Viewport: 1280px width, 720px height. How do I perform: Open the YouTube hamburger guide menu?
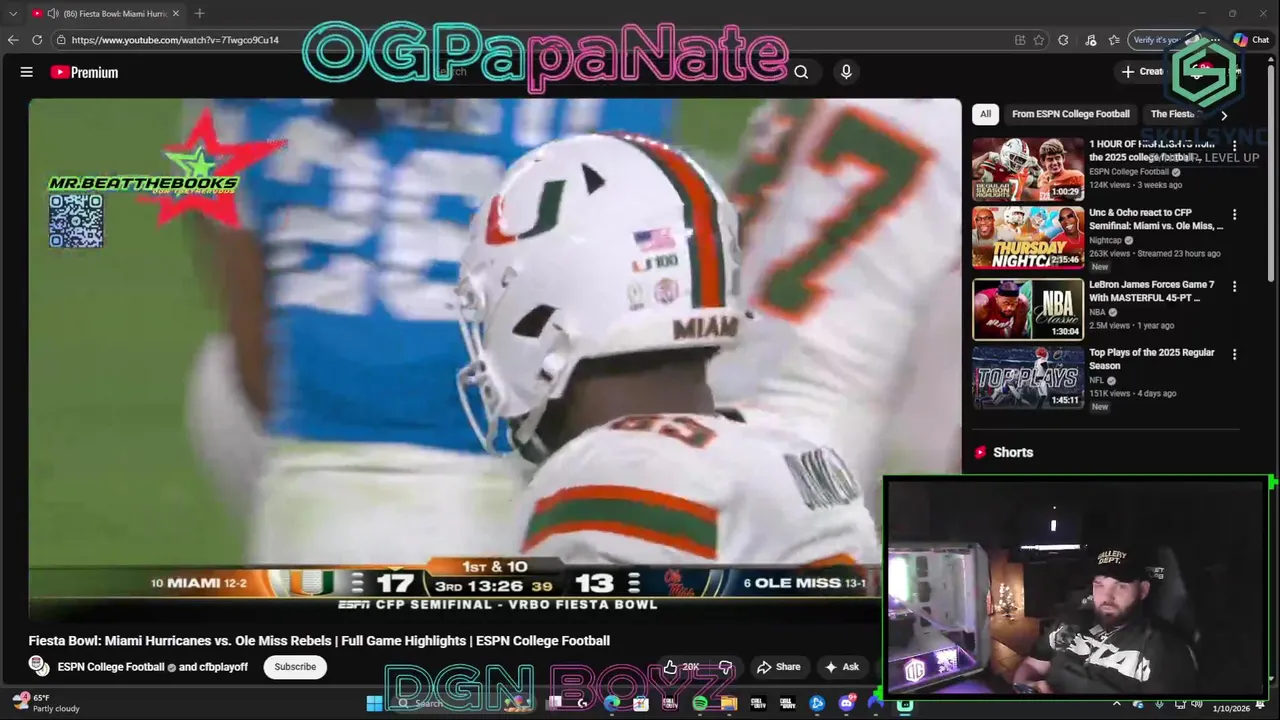coord(27,72)
